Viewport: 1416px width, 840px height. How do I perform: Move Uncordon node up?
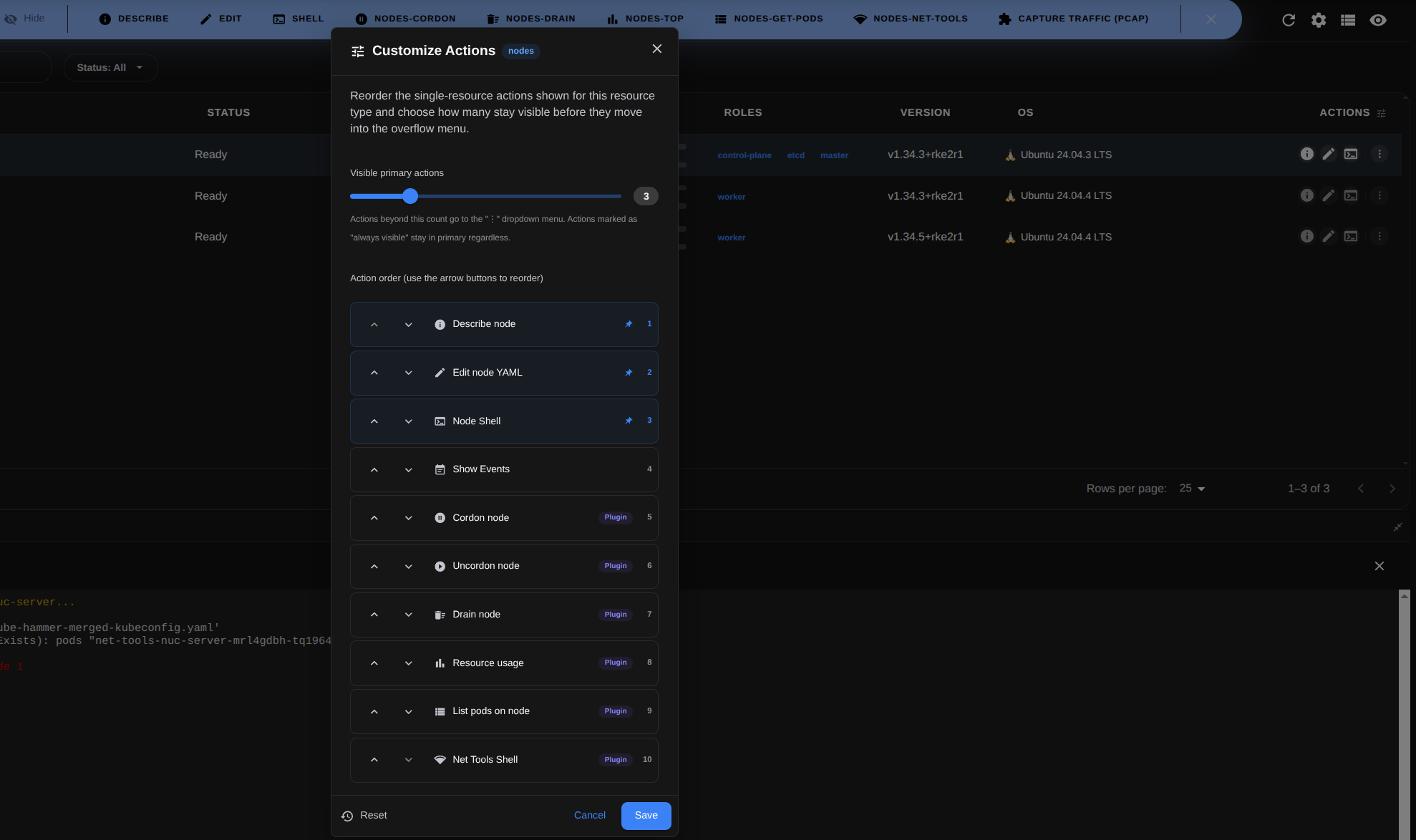(374, 567)
